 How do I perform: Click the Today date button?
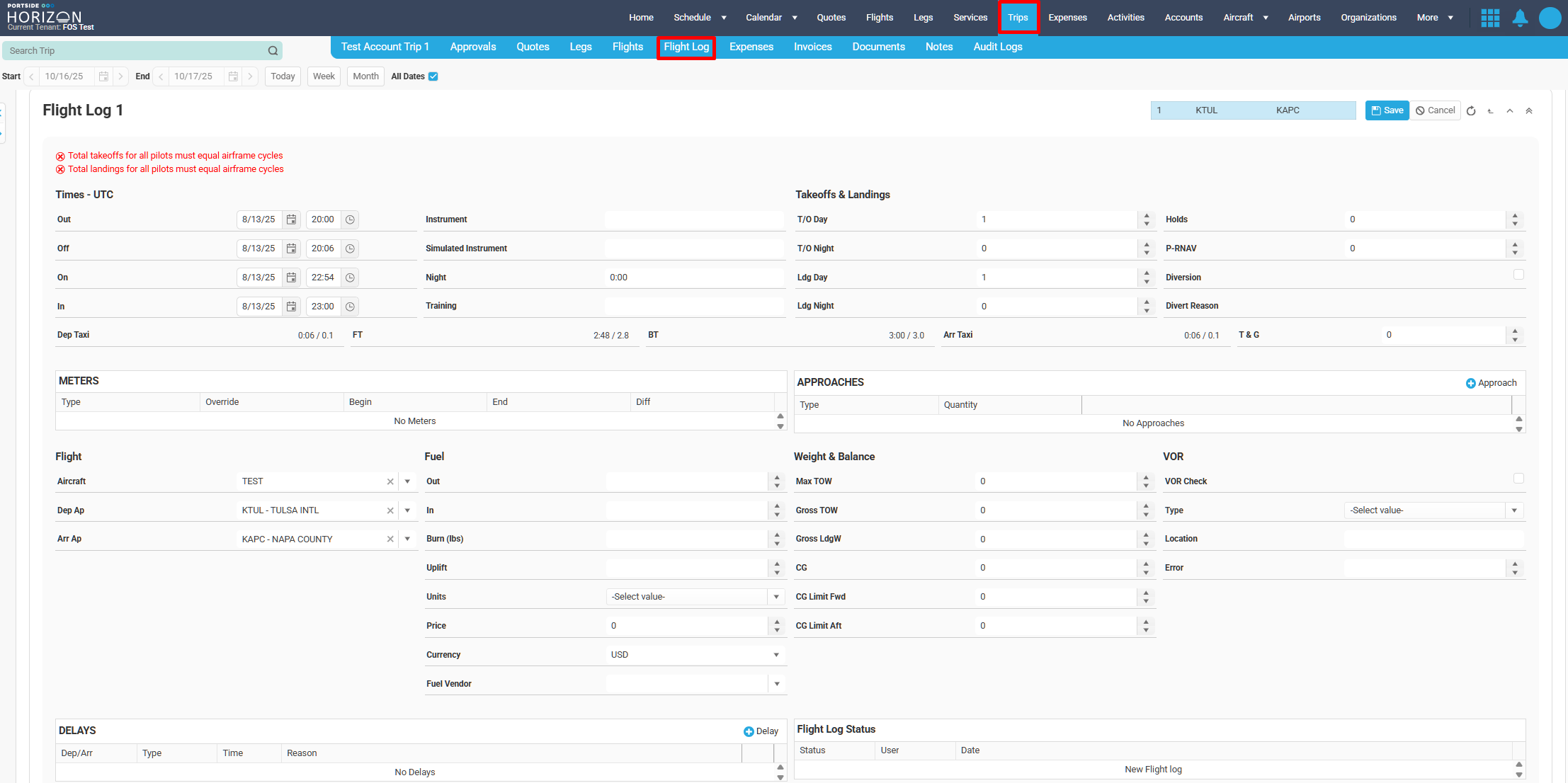[x=283, y=76]
